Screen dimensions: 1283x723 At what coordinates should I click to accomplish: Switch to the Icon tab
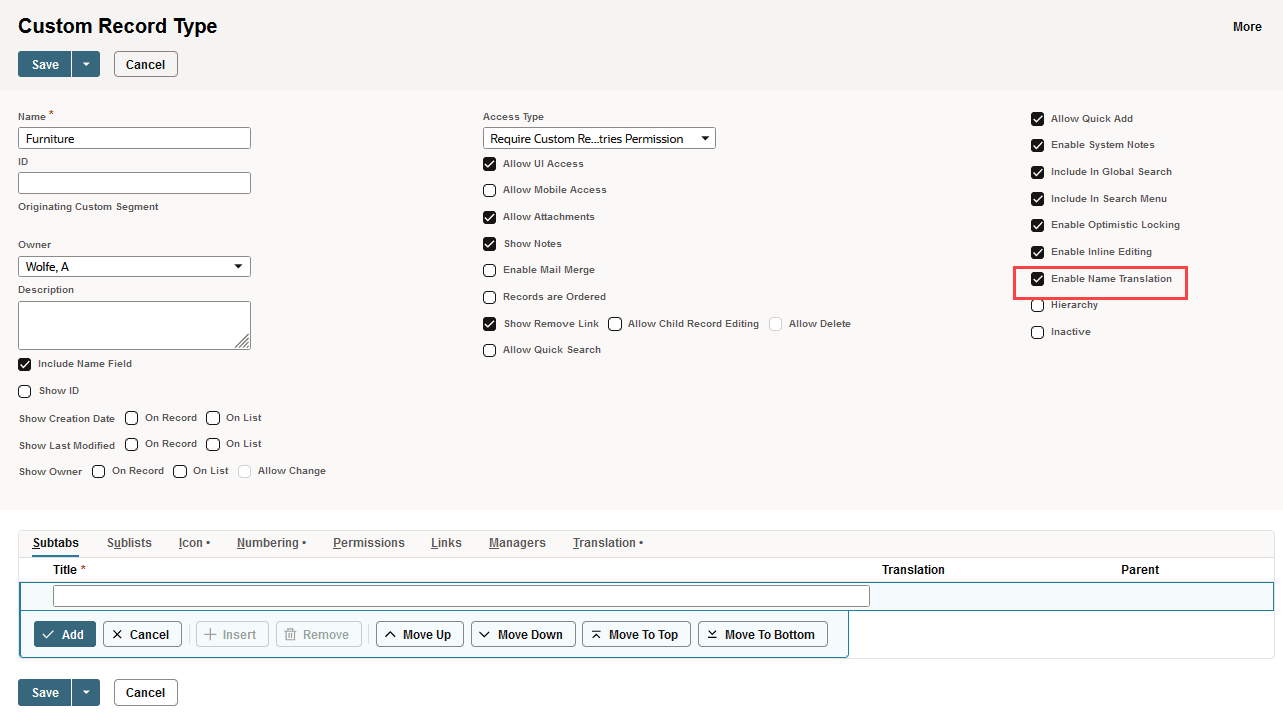pos(194,543)
